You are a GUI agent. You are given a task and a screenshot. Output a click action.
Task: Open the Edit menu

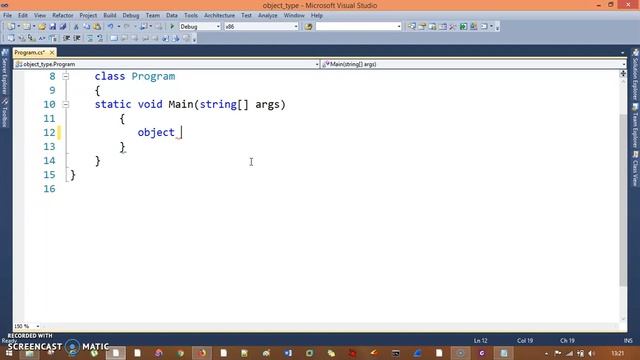(23, 16)
